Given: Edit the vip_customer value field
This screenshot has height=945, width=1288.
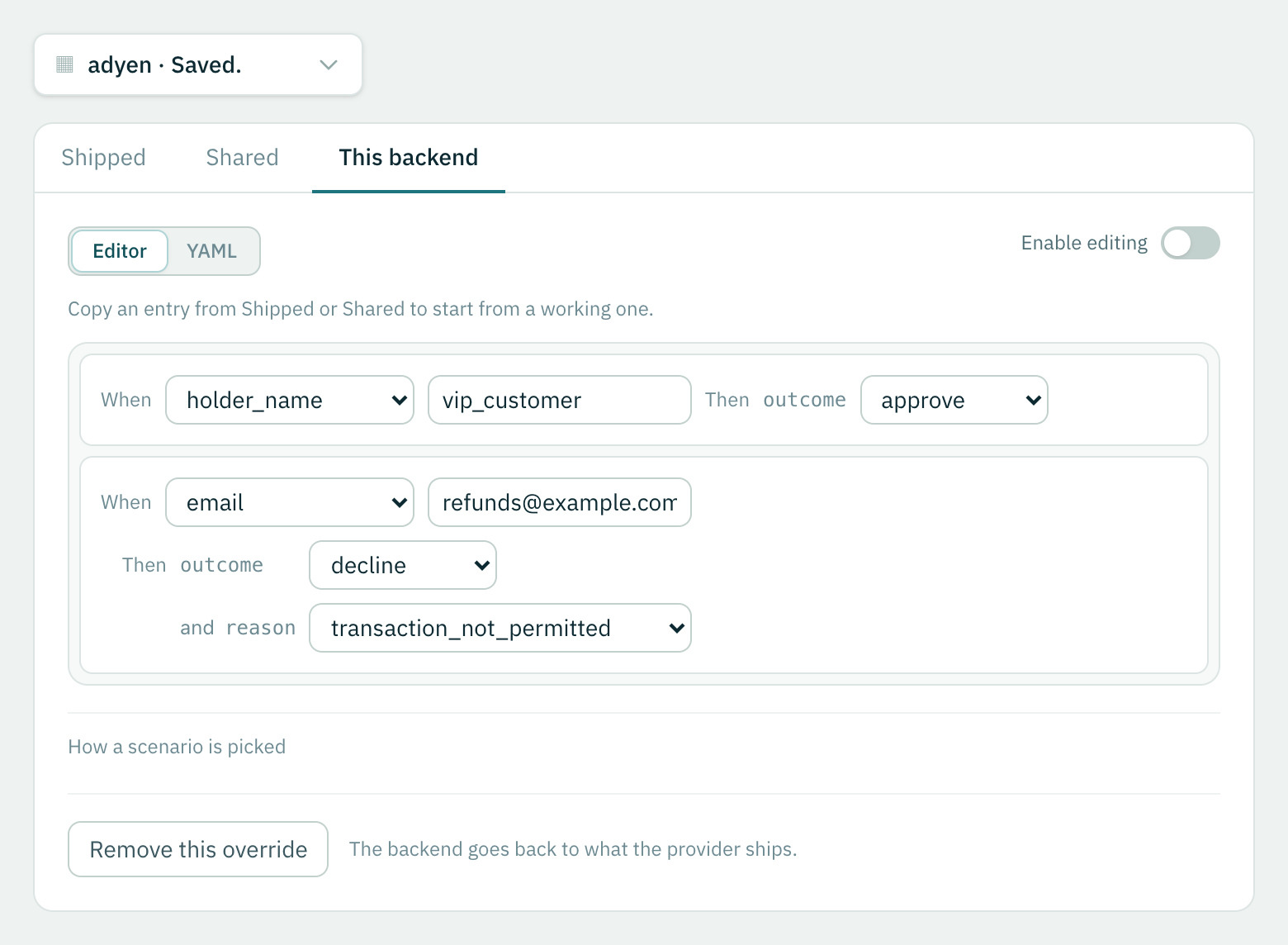Looking at the screenshot, I should tap(560, 400).
